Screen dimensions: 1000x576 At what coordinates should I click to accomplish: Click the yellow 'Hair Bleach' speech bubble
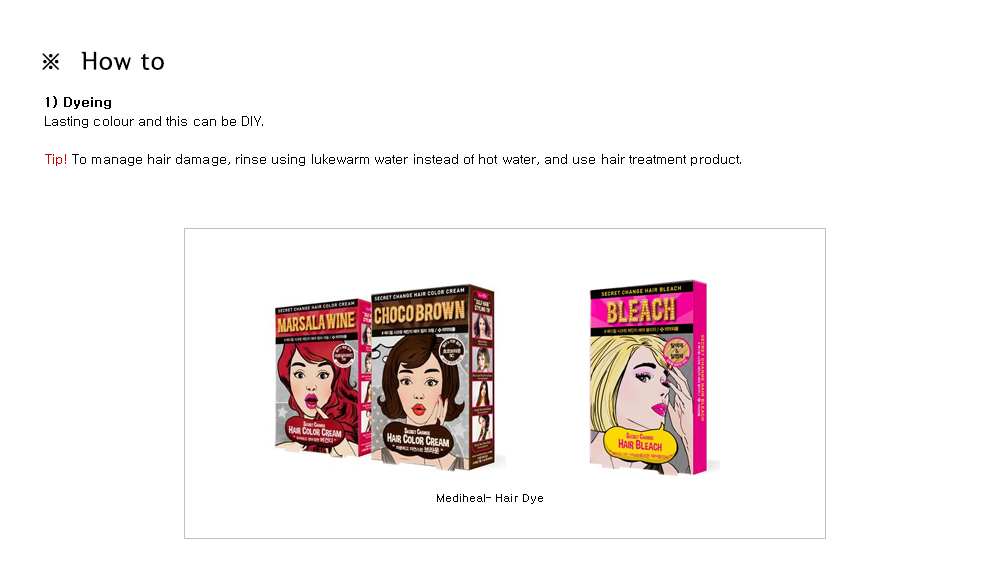[640, 442]
